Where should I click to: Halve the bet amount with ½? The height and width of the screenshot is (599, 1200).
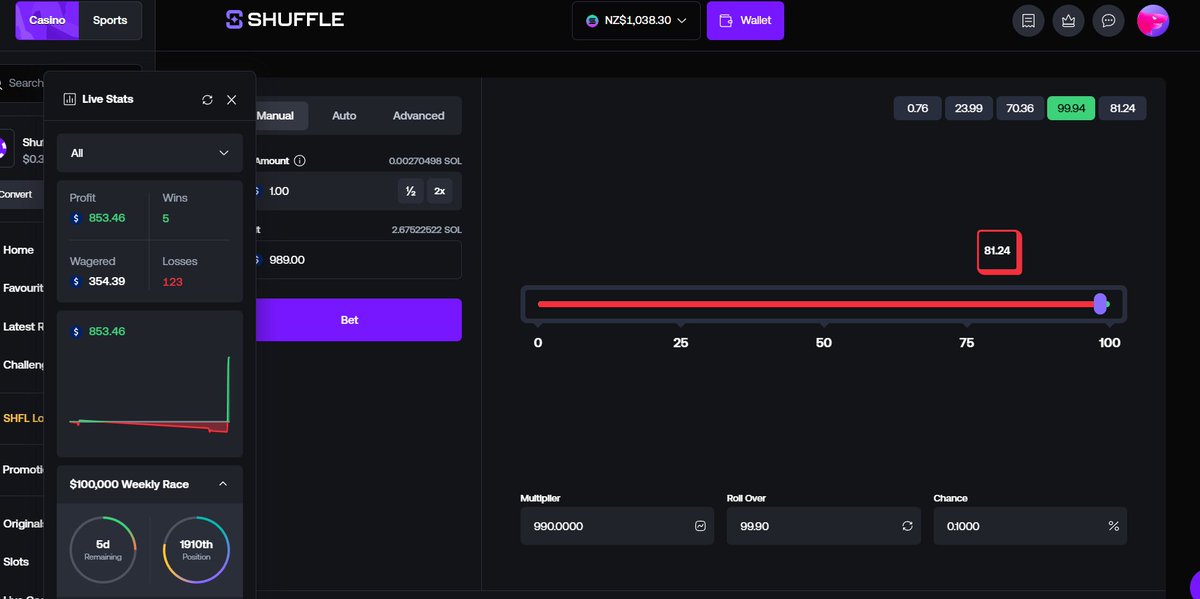tap(410, 191)
